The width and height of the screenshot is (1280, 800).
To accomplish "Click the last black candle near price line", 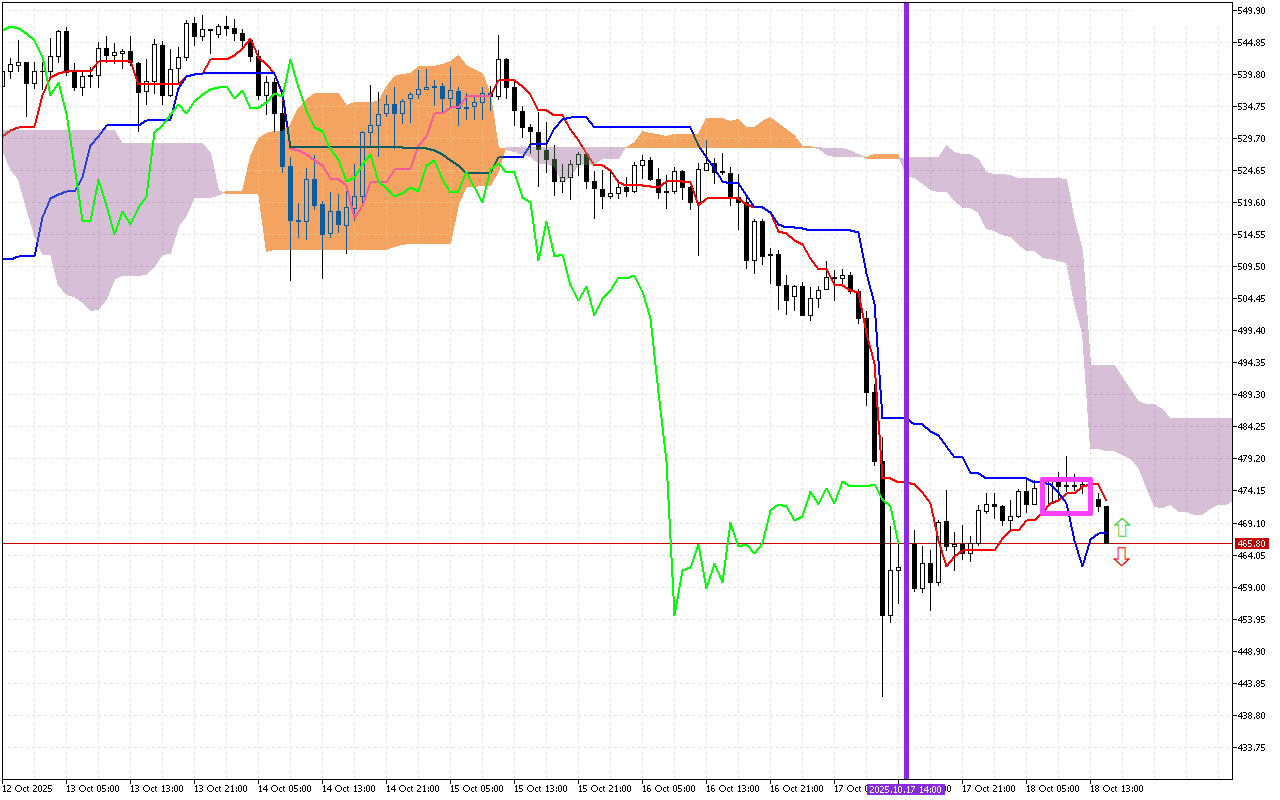I will click(1106, 525).
